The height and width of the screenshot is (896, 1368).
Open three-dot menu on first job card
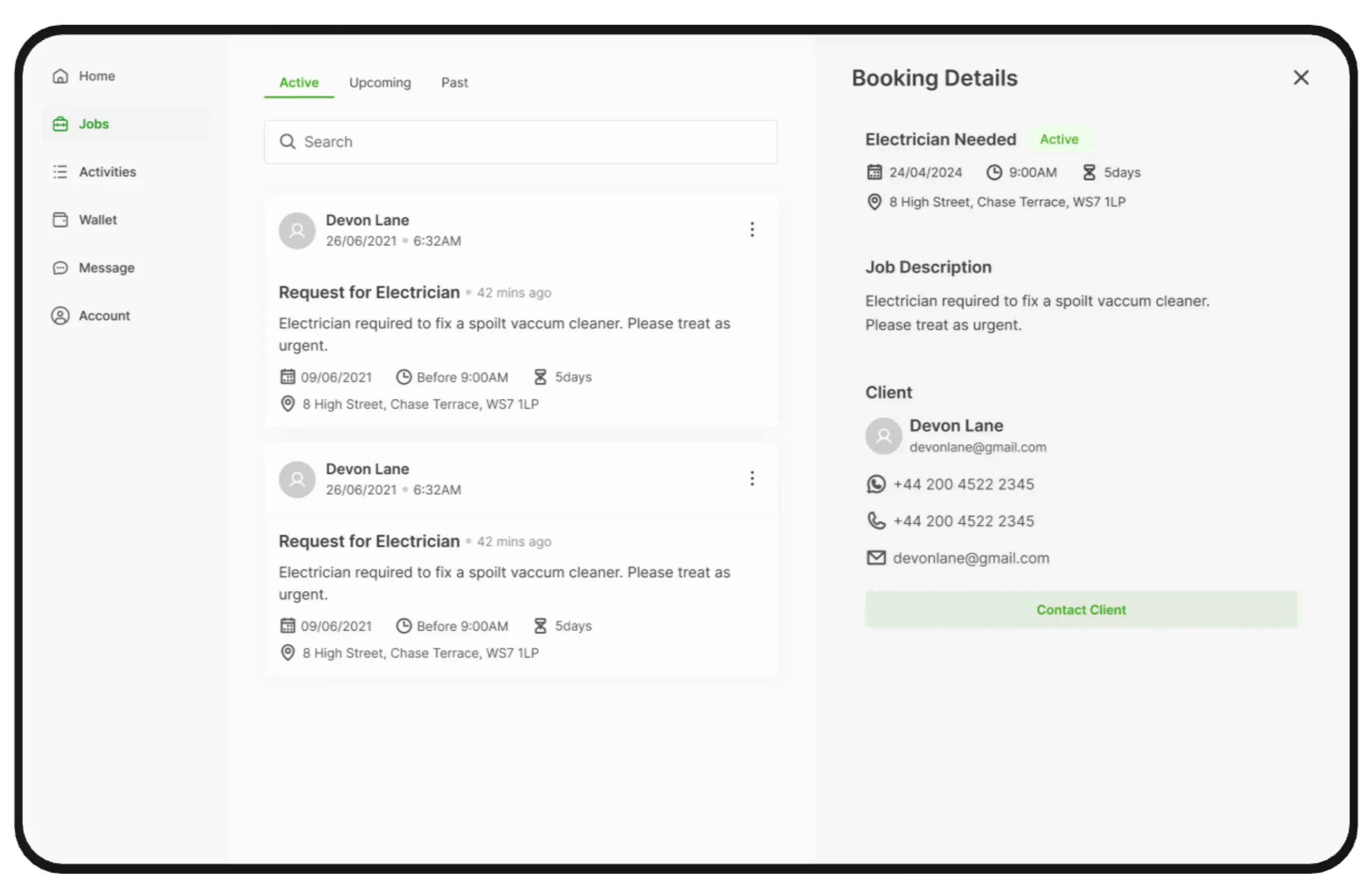pyautogui.click(x=752, y=230)
